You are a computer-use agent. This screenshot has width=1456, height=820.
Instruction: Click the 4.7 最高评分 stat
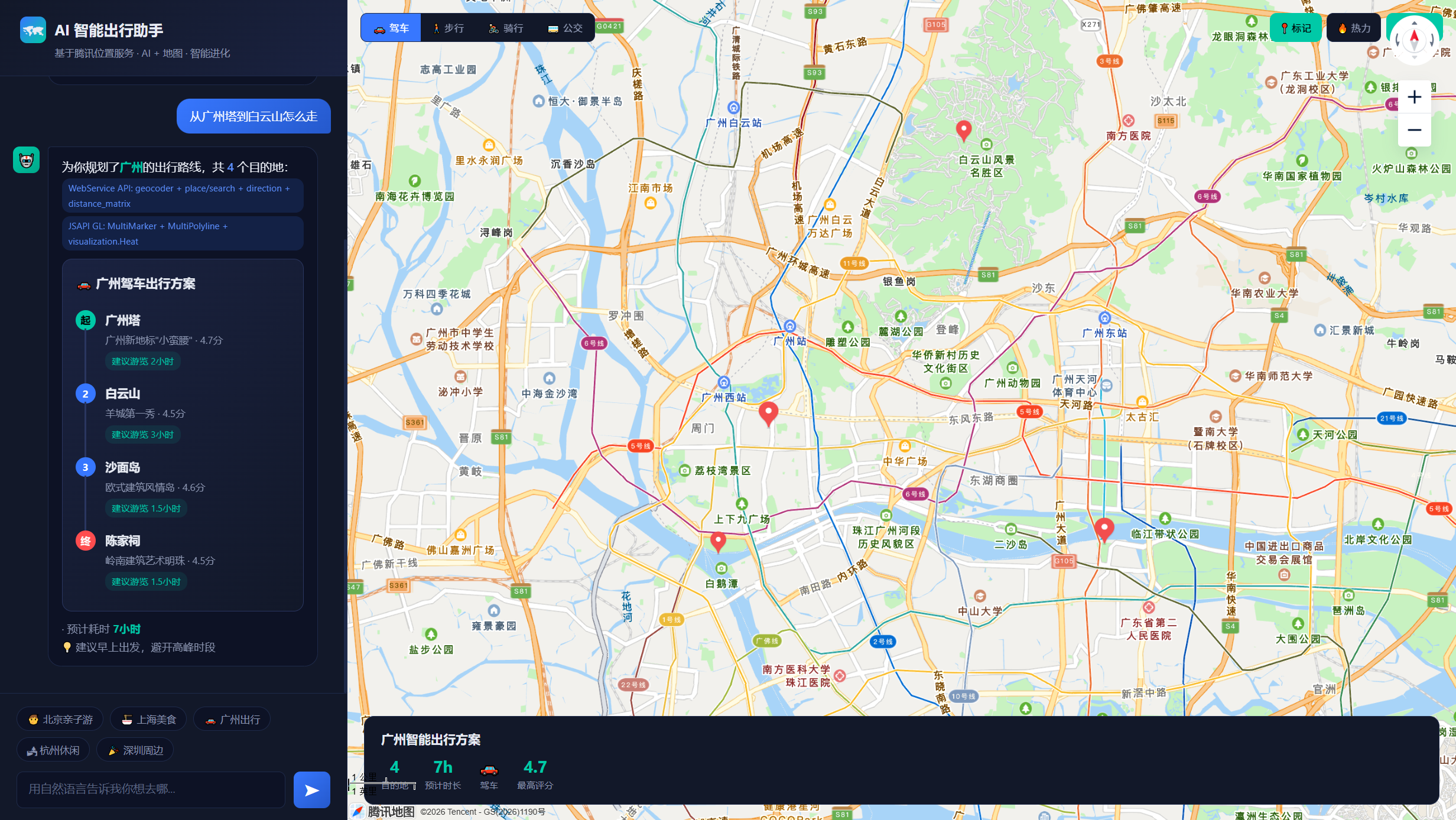point(535,774)
